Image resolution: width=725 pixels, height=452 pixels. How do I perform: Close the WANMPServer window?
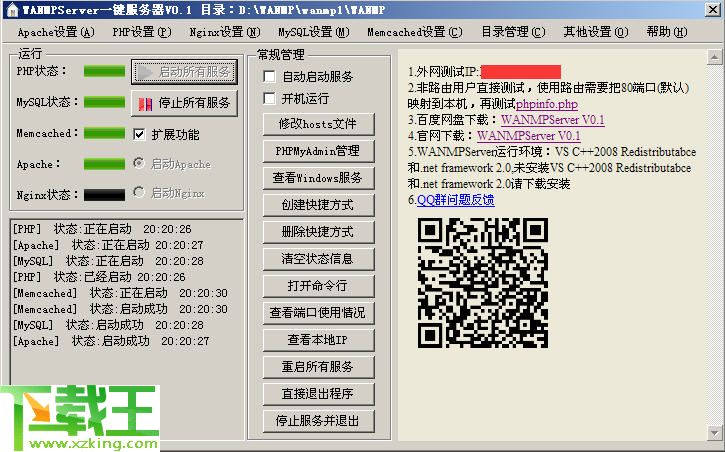pos(713,9)
